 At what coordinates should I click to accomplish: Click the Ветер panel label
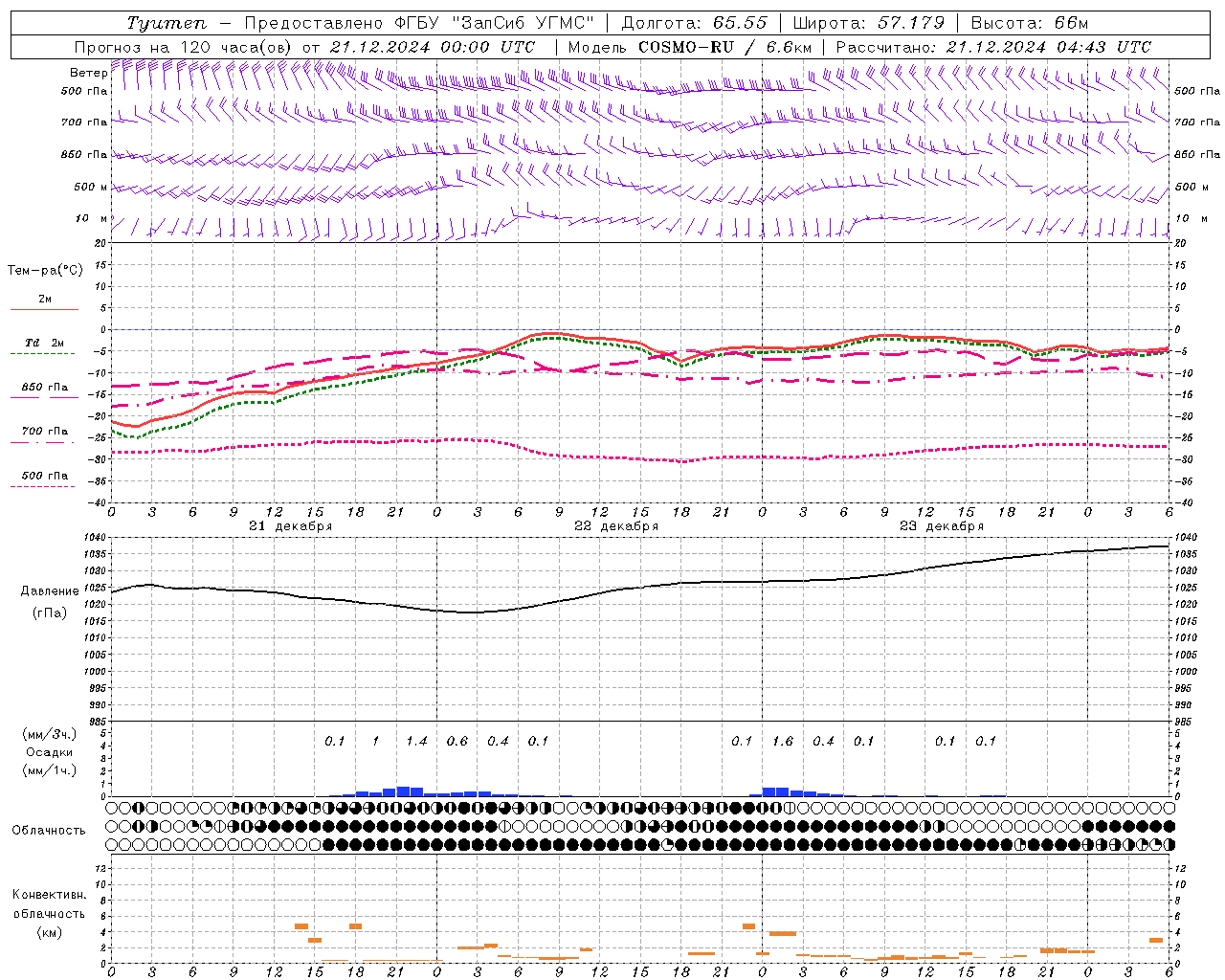[88, 73]
